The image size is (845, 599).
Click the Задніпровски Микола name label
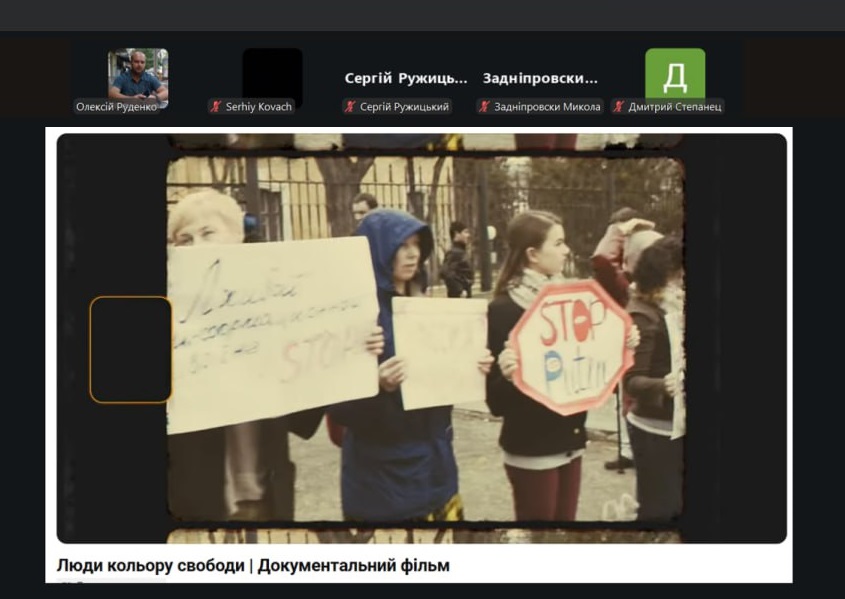tap(547, 107)
